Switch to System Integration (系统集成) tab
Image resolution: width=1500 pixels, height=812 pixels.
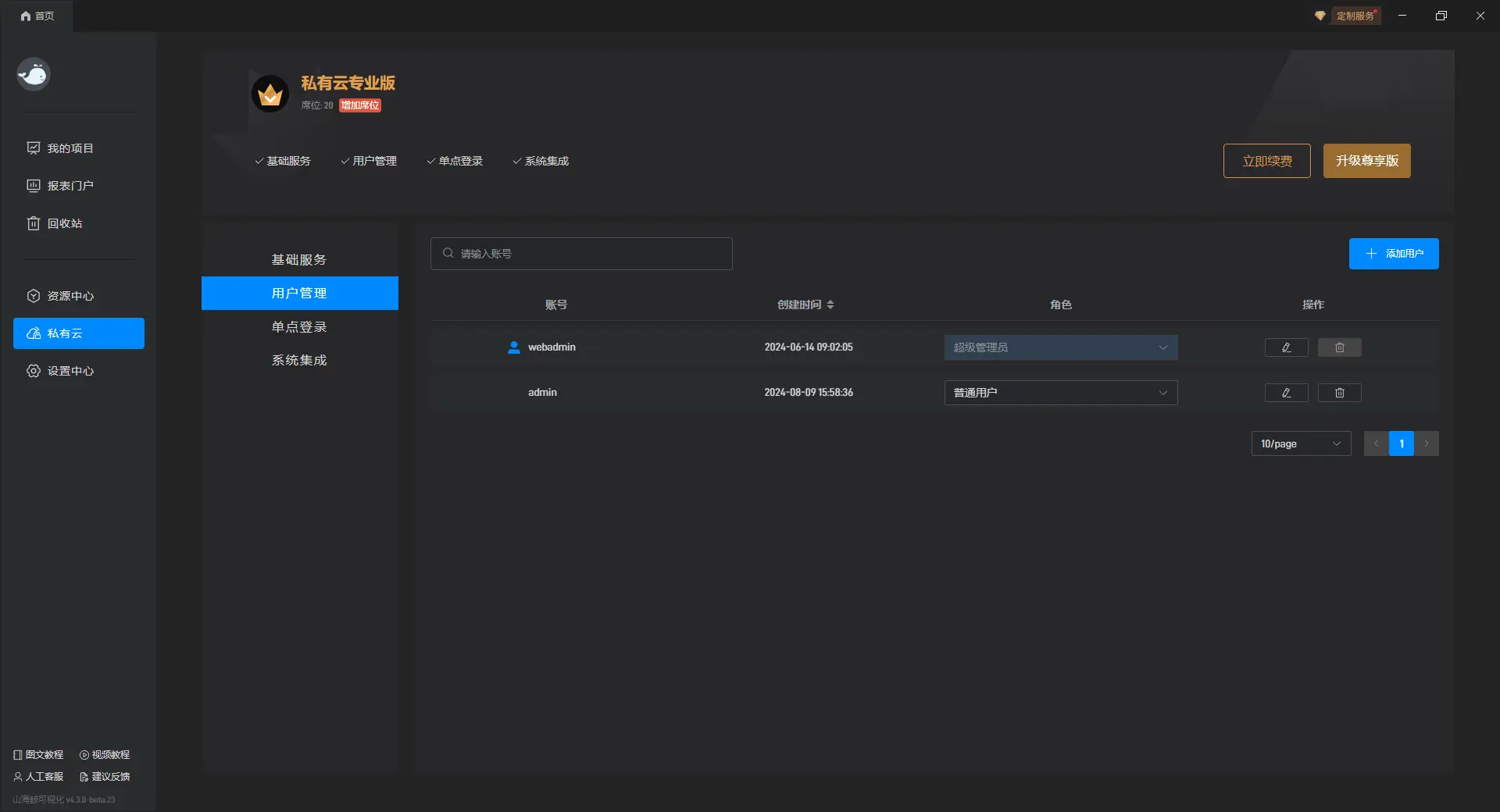[299, 361]
